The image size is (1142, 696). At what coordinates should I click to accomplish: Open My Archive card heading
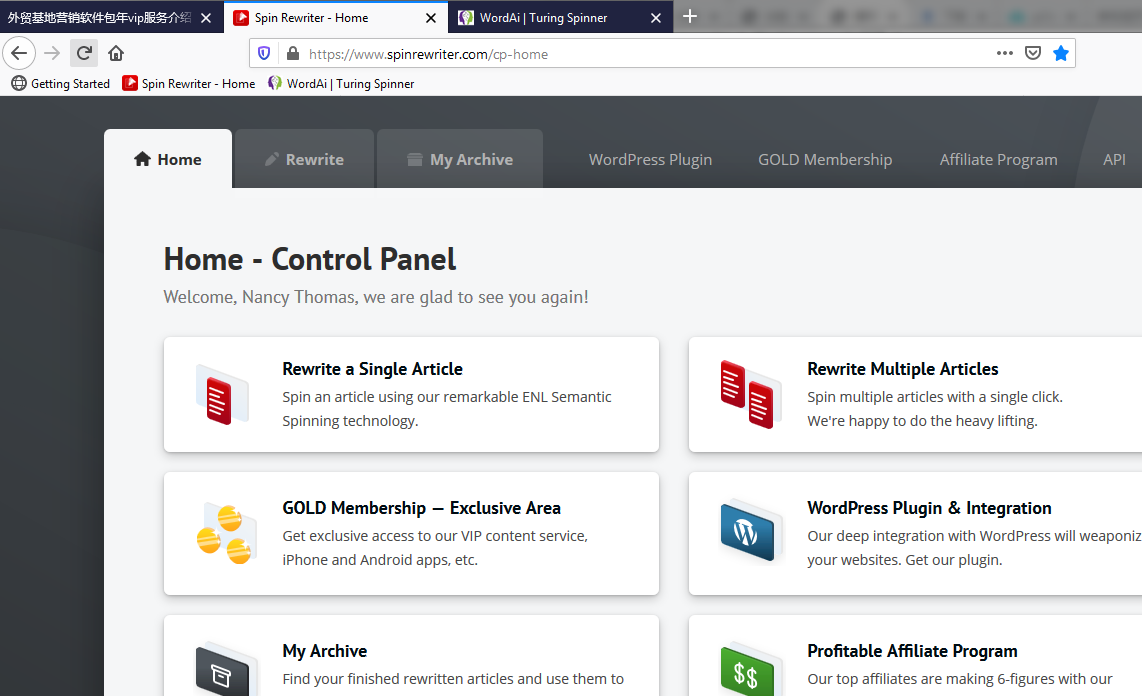(325, 651)
